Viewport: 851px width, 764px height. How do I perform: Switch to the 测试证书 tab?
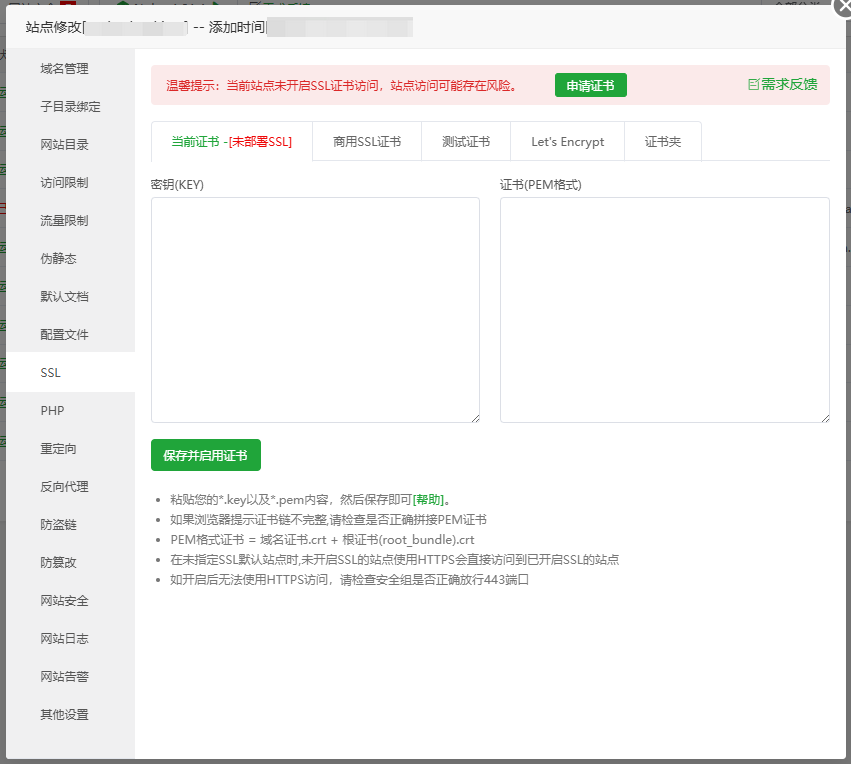[466, 141]
